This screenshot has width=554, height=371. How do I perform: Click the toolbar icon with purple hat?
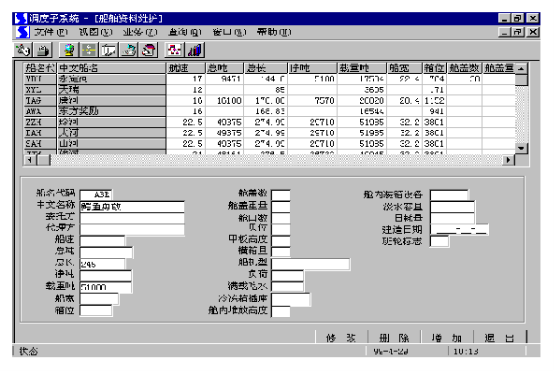click(149, 50)
